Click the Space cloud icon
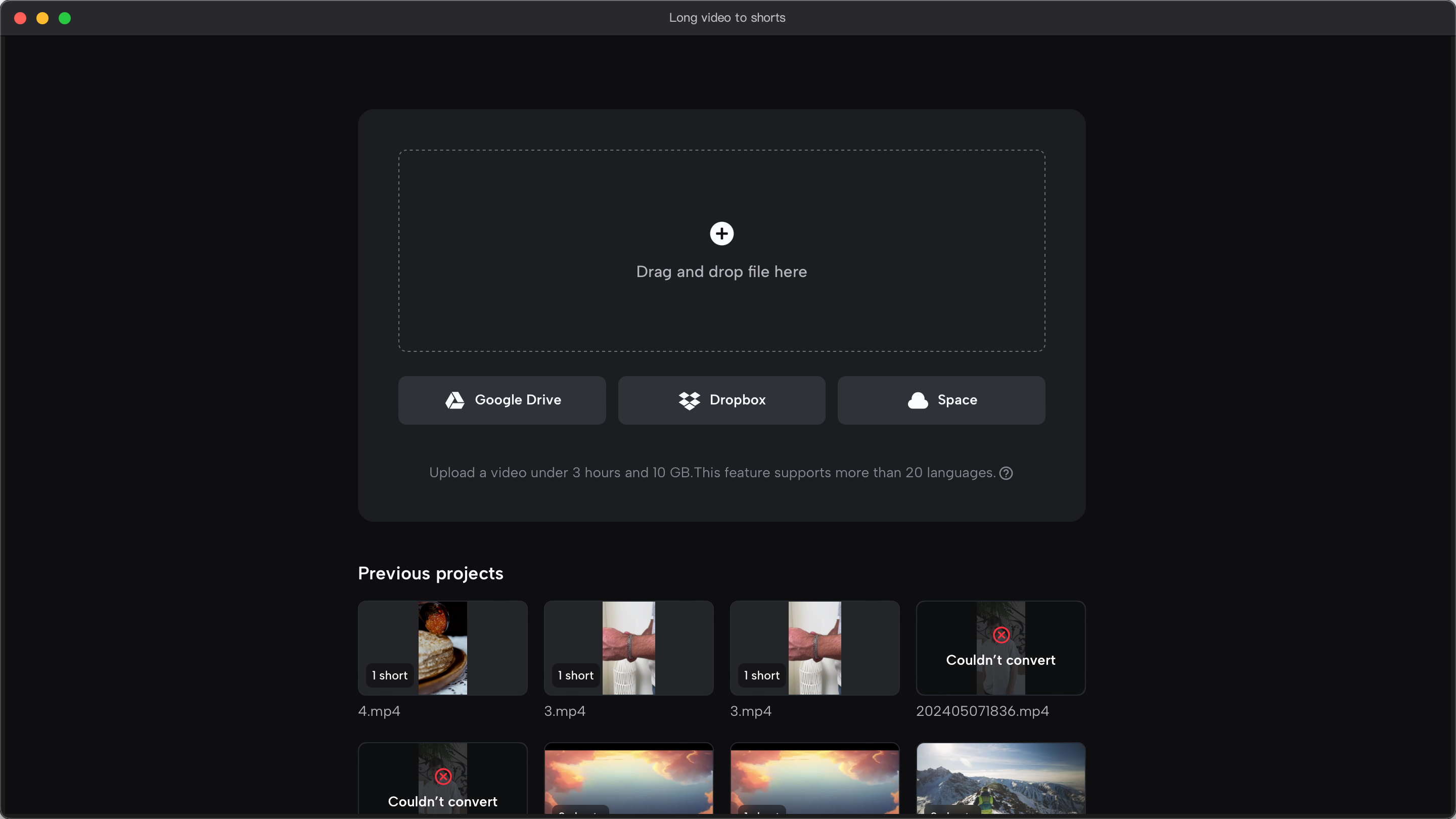1456x819 pixels. pos(918,400)
